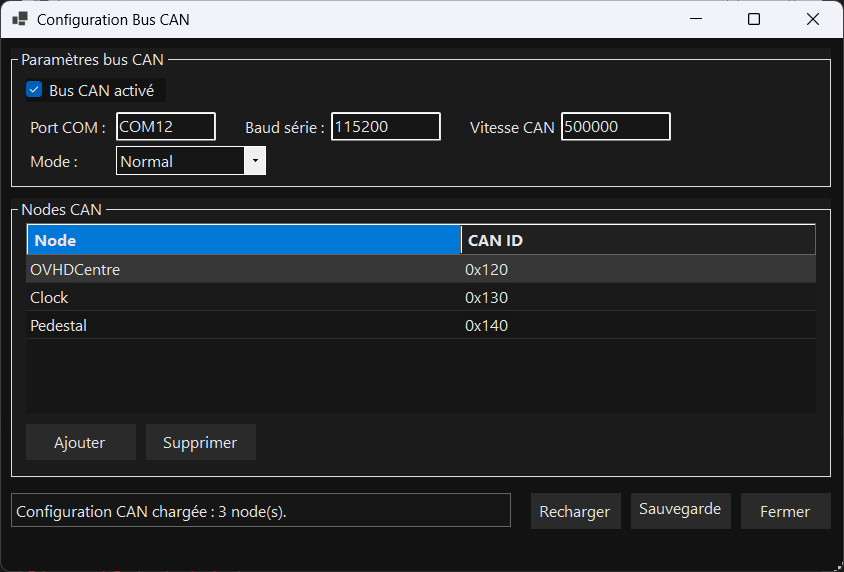Uncheck the Bus CAN activé checkbox

pyautogui.click(x=34, y=90)
